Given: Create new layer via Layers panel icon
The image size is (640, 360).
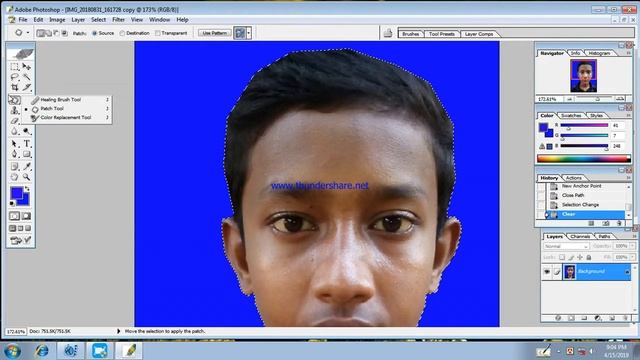Looking at the screenshot, I should 612,318.
